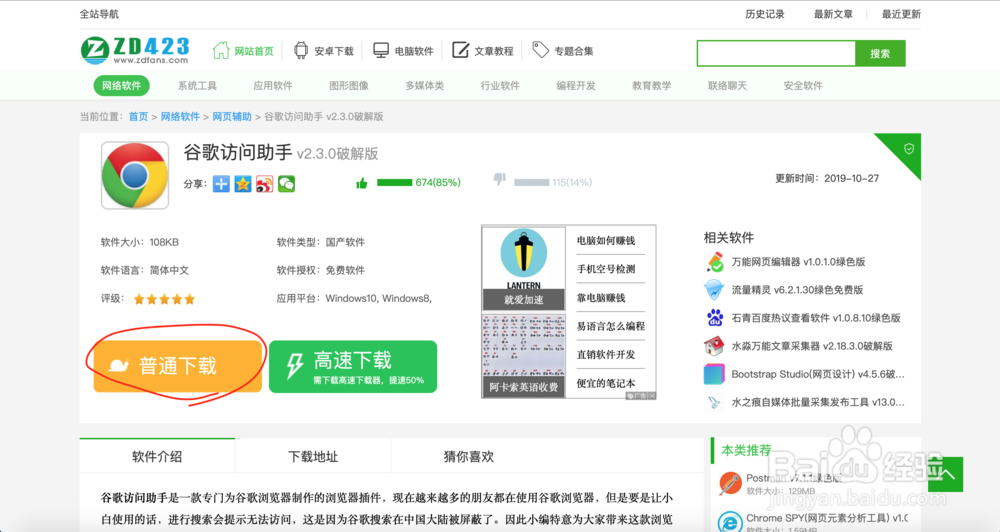This screenshot has height=532, width=1000.
Task: Select 网络软件 category tab
Action: (x=121, y=85)
